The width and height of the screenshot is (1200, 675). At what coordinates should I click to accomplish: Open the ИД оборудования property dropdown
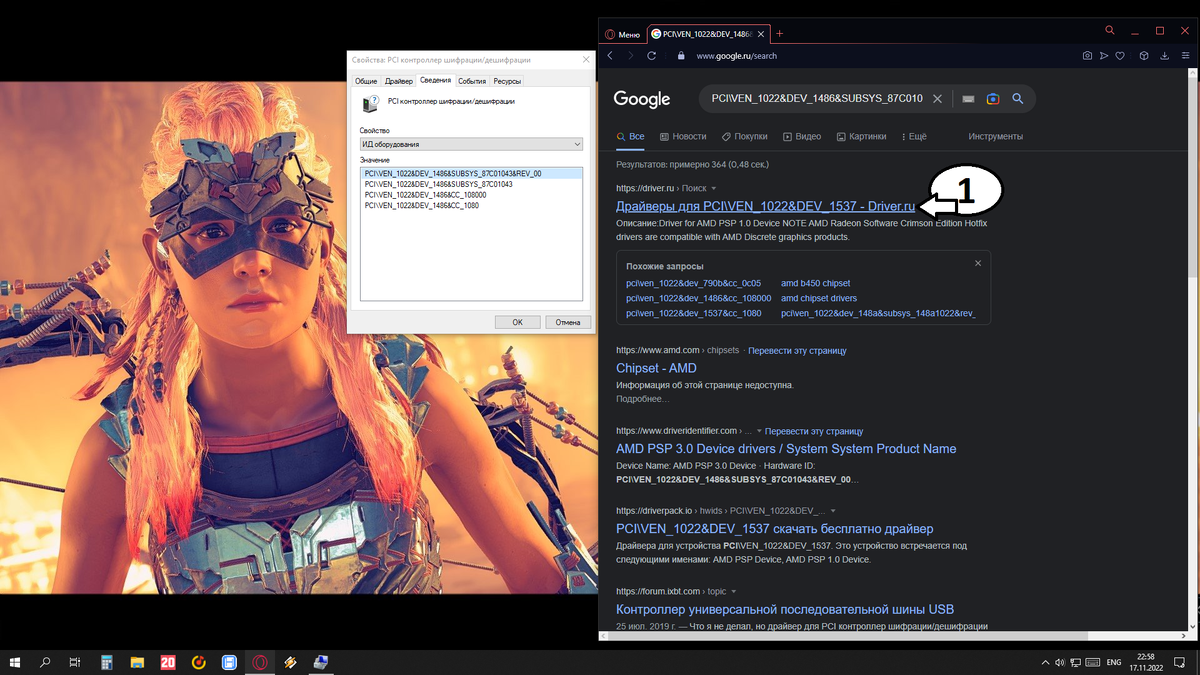(x=471, y=144)
